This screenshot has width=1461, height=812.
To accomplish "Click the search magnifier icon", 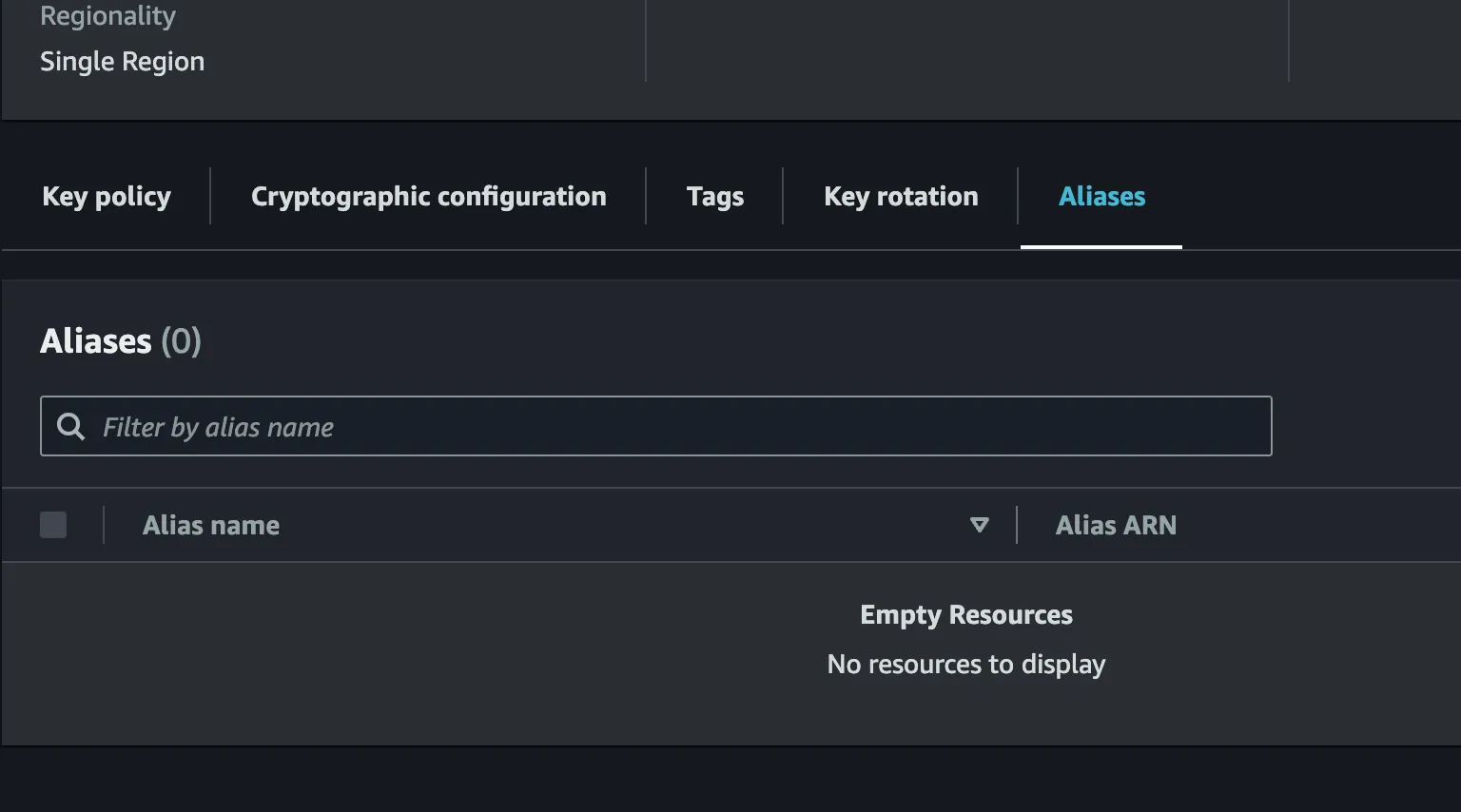I will tap(70, 426).
